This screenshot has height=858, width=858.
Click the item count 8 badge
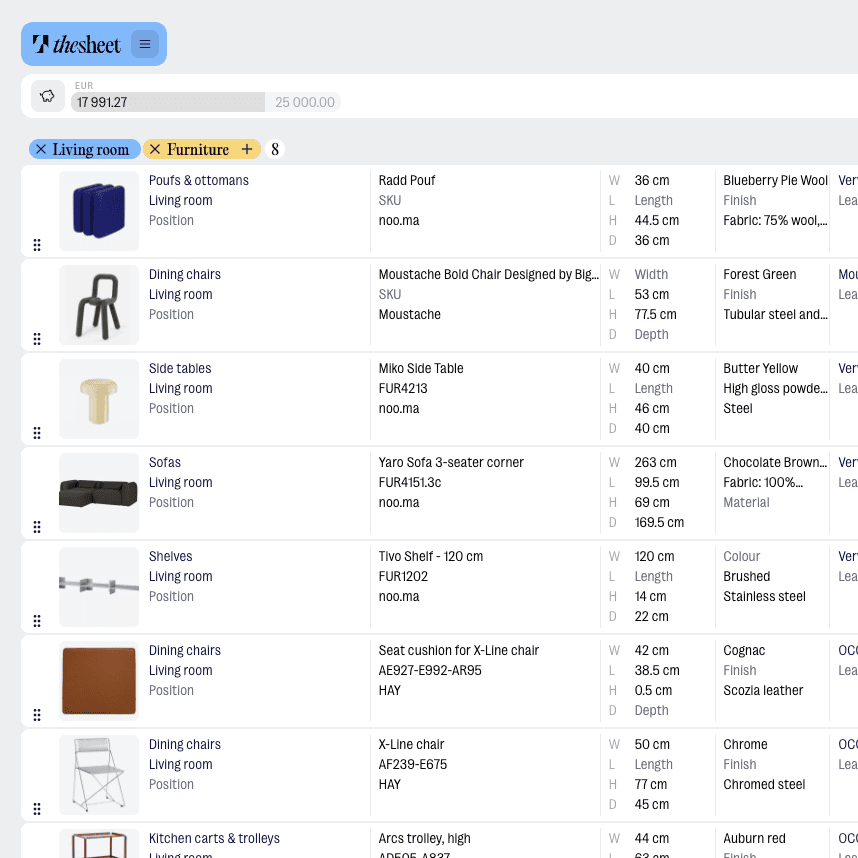pyautogui.click(x=275, y=149)
